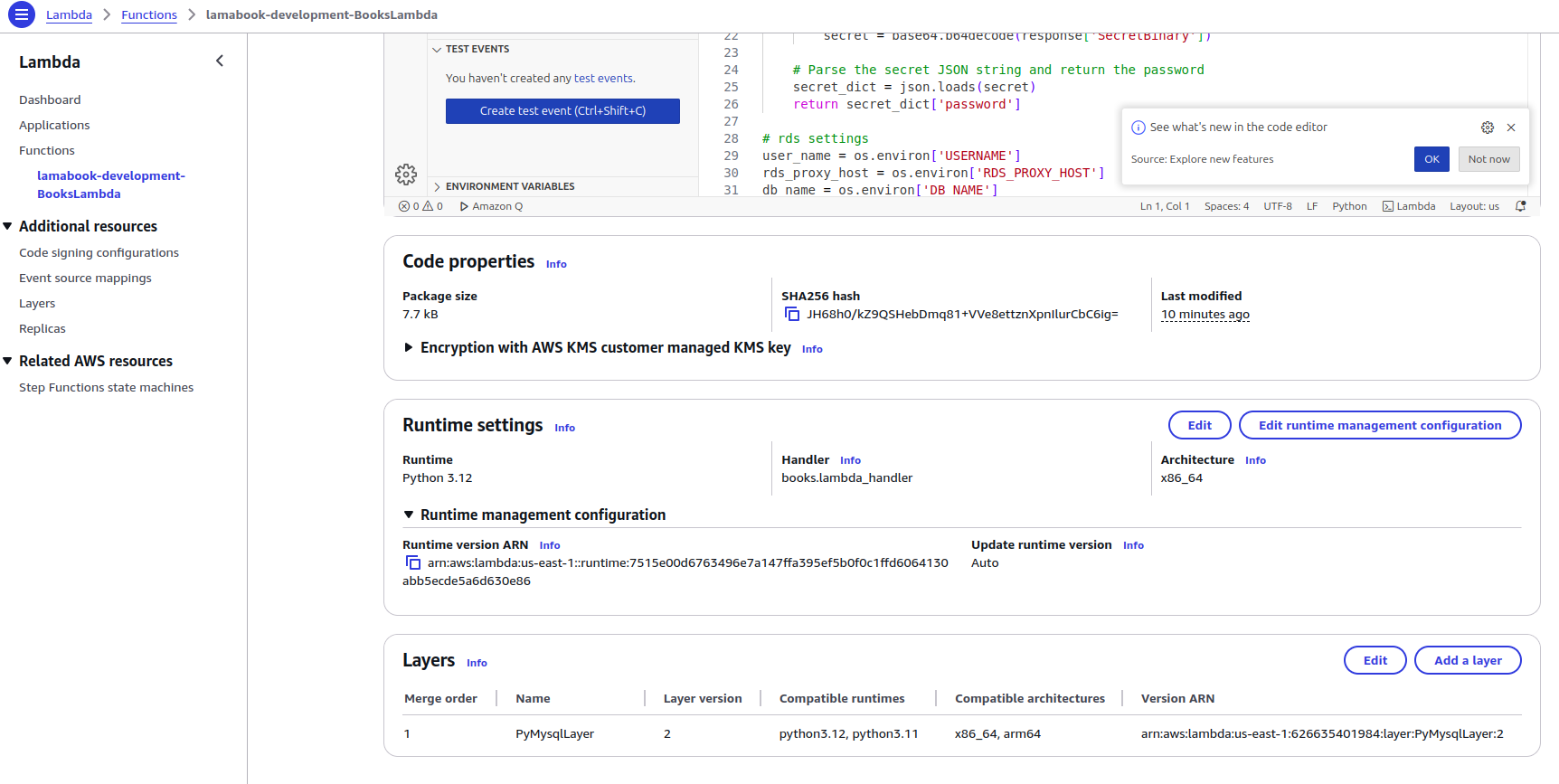
Task: Click the Compatible runtimes column header
Action: (842, 698)
